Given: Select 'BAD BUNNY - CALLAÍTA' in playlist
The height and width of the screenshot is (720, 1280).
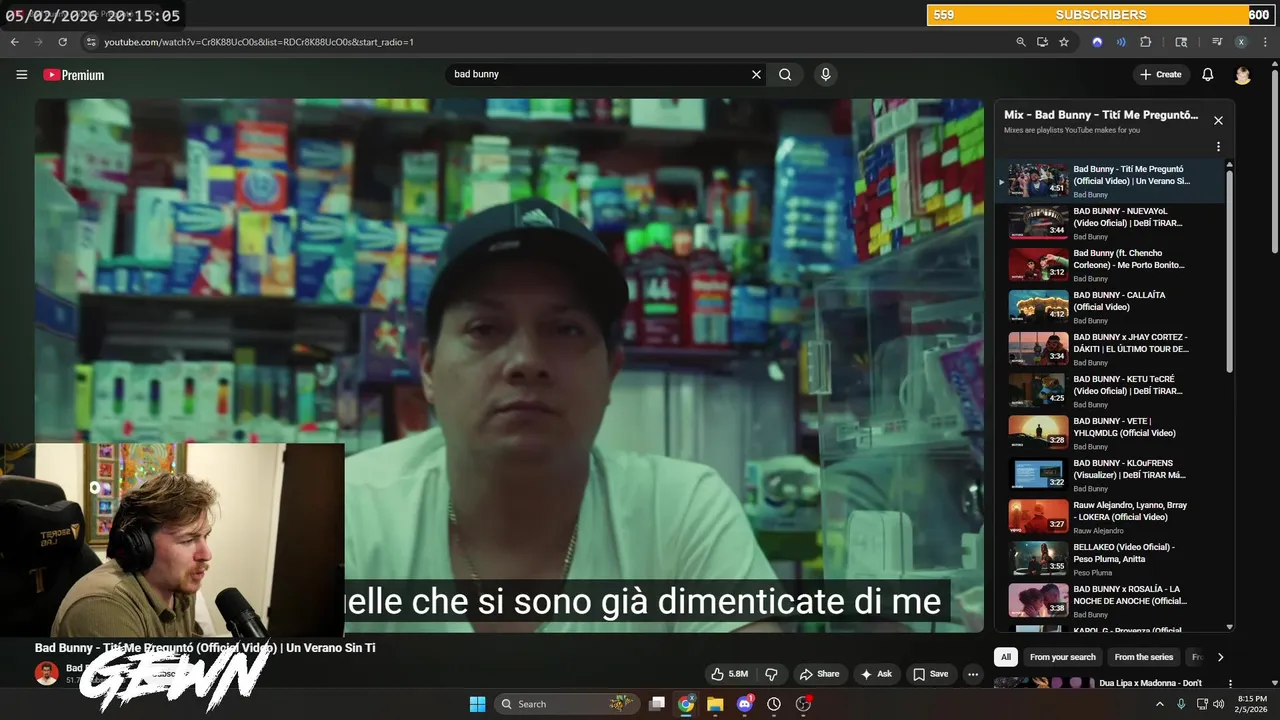Looking at the screenshot, I should click(1109, 307).
